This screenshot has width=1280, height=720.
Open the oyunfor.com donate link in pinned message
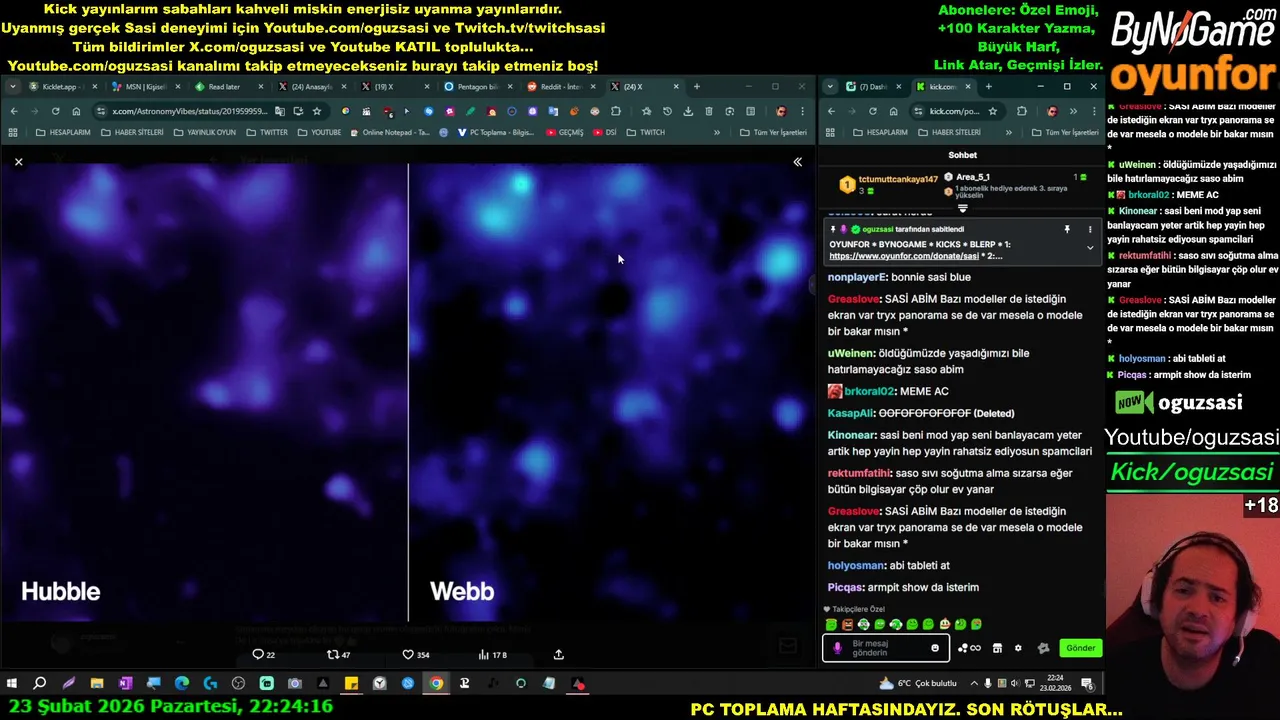[x=903, y=256]
